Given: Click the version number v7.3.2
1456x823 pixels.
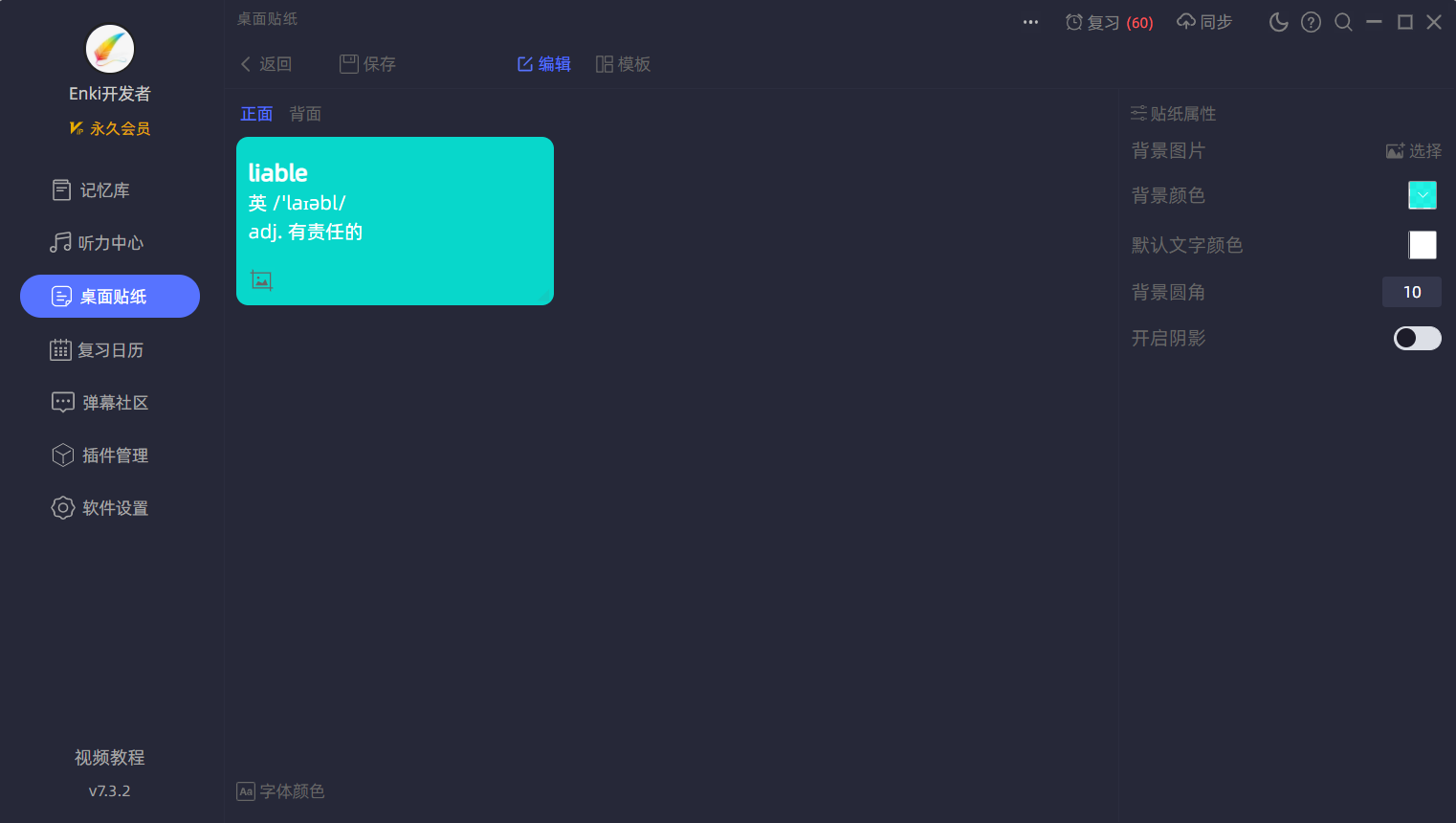Looking at the screenshot, I should click(x=110, y=791).
